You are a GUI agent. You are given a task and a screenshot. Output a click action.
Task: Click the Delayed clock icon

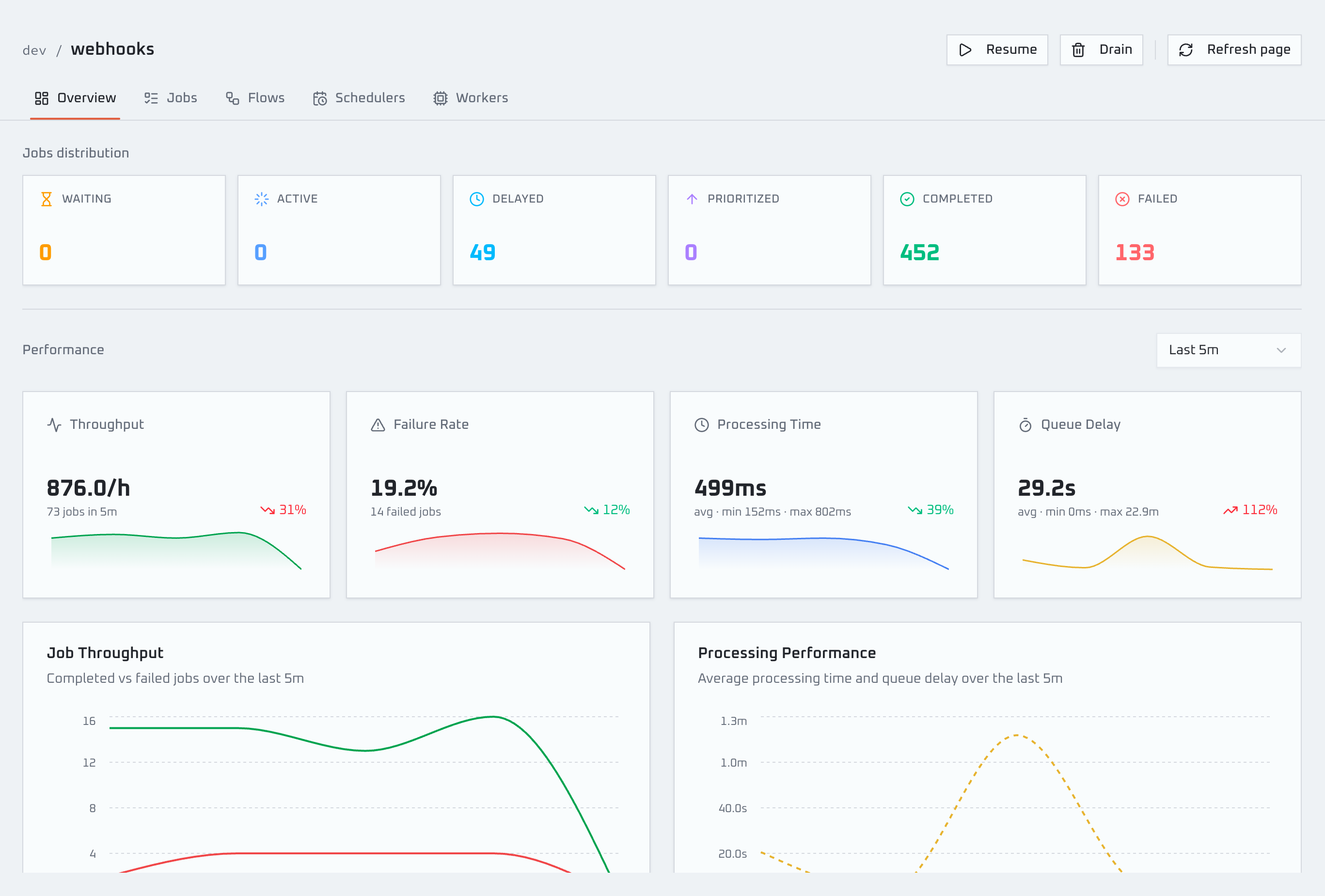point(476,199)
